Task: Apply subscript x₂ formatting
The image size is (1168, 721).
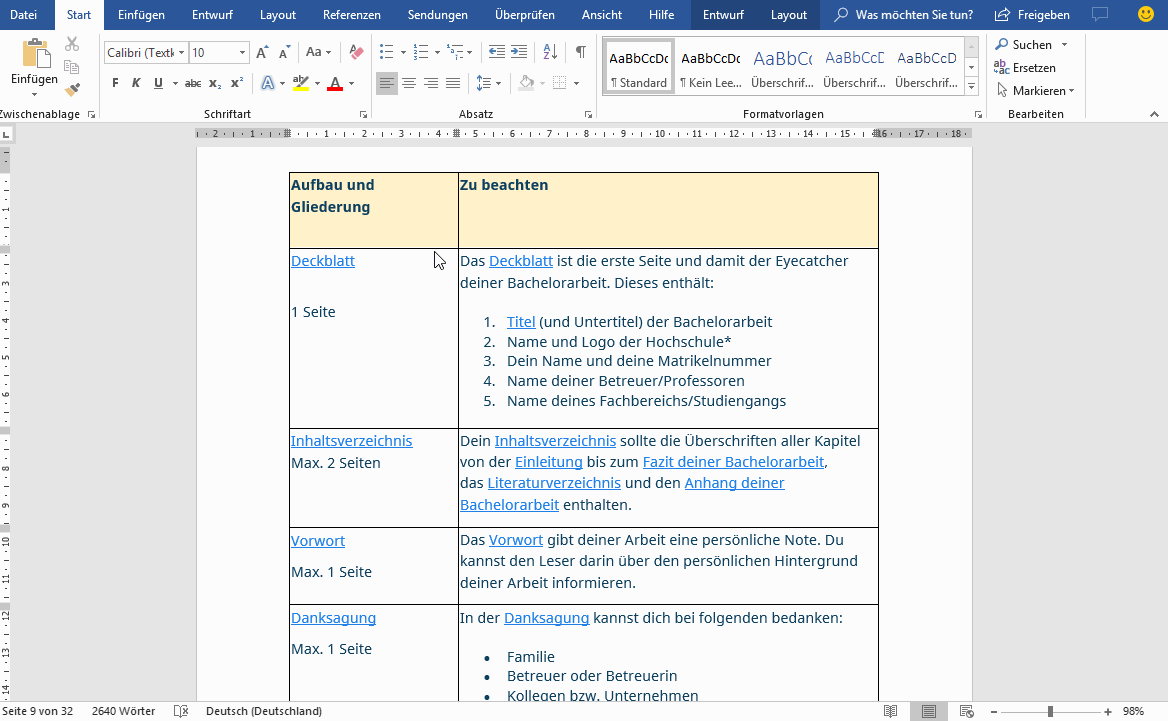Action: coord(215,83)
